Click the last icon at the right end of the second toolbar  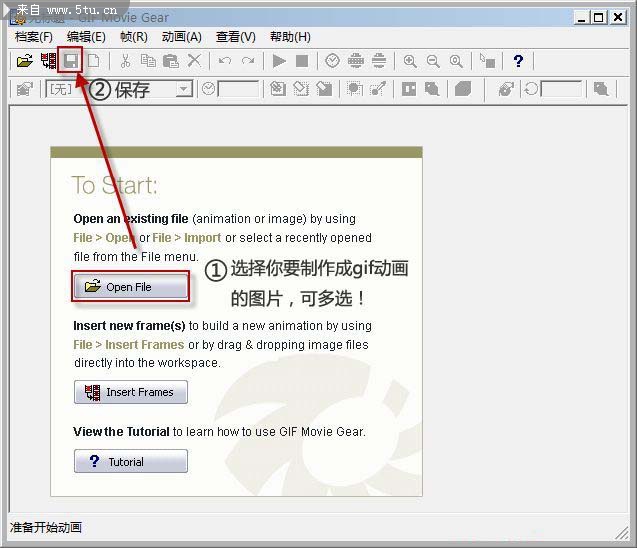[x=601, y=89]
